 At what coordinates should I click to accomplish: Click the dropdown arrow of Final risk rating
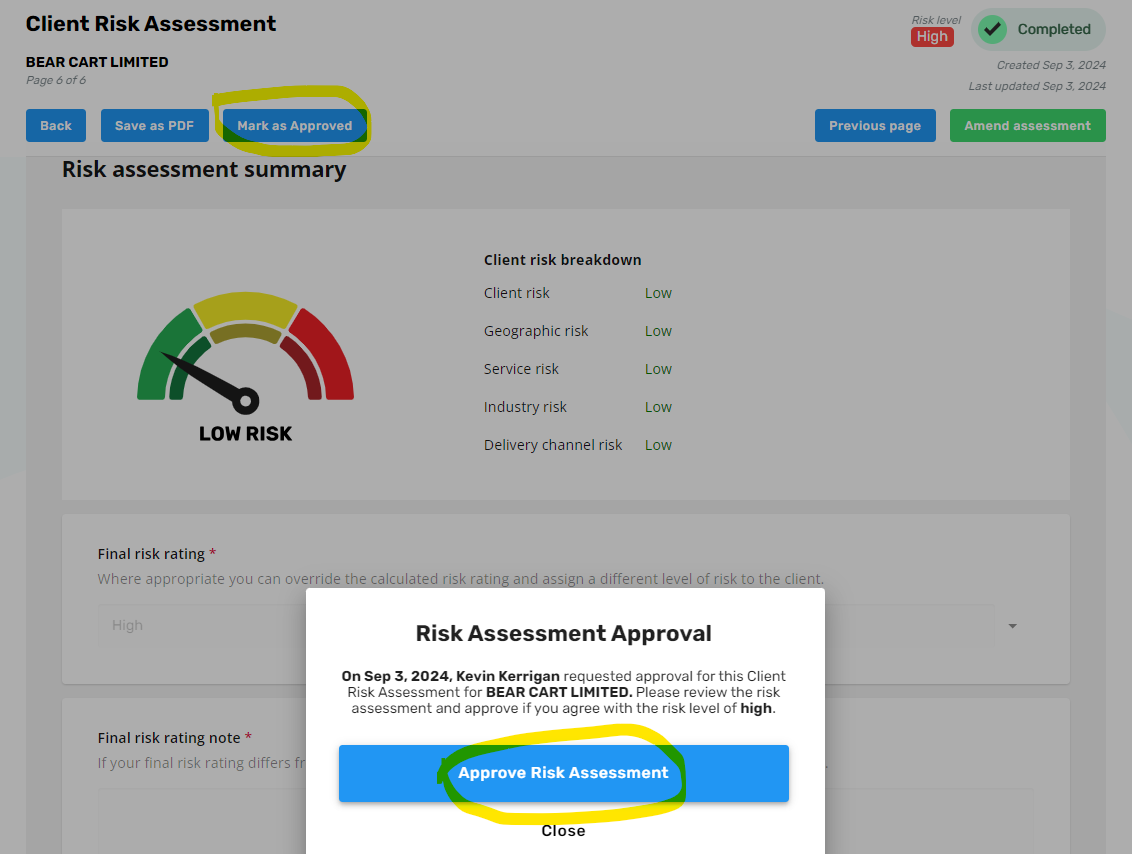point(1012,626)
